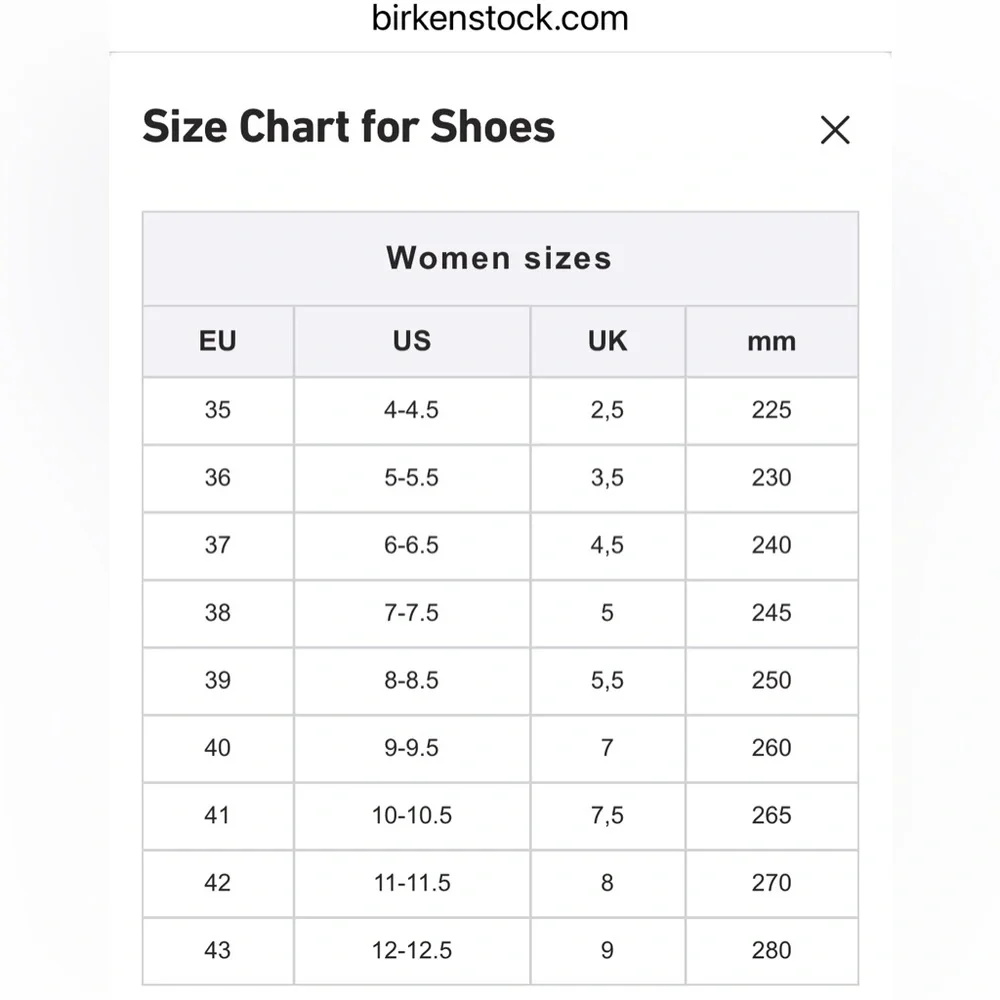Screen dimensions: 1000x1000
Task: Click the Size Chart for Shoes heading
Action: point(348,127)
